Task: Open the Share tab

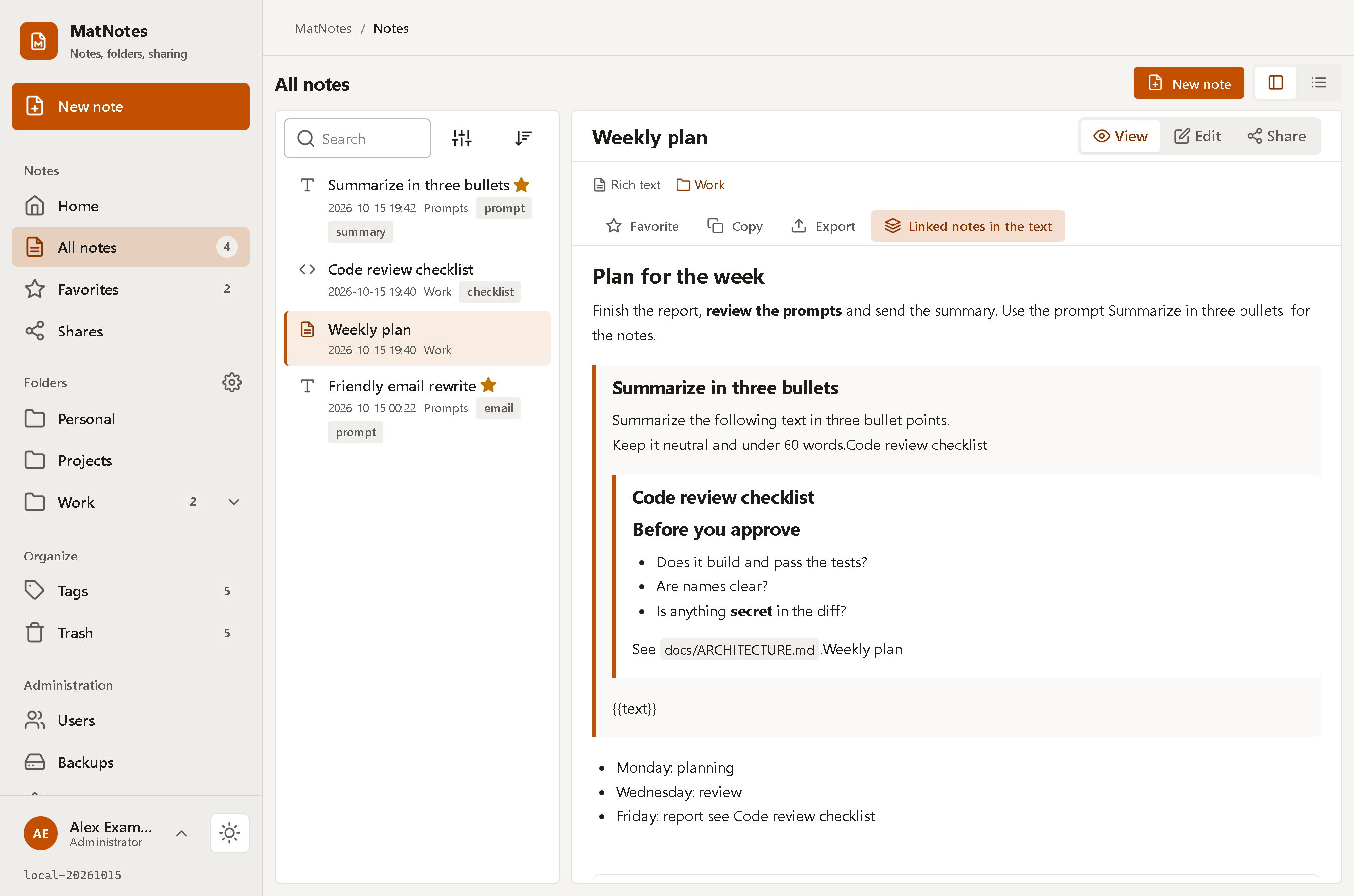Action: 1277,136
